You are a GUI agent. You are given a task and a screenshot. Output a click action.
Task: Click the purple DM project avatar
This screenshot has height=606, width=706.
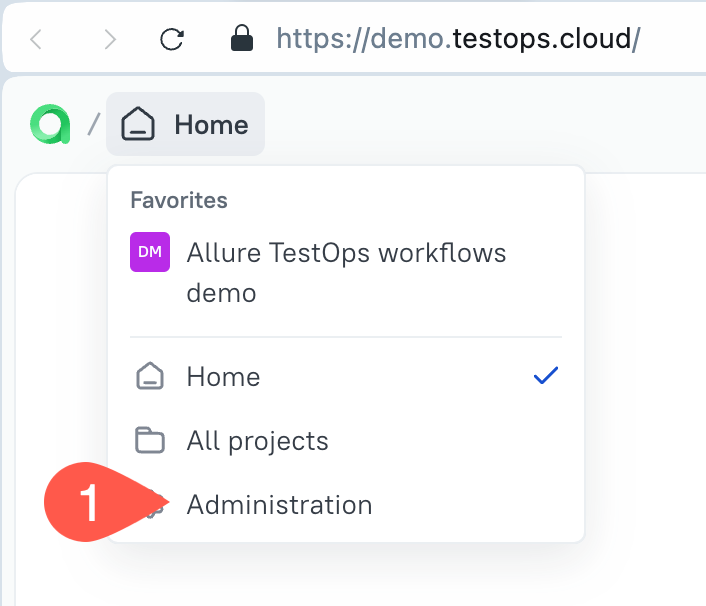(150, 252)
